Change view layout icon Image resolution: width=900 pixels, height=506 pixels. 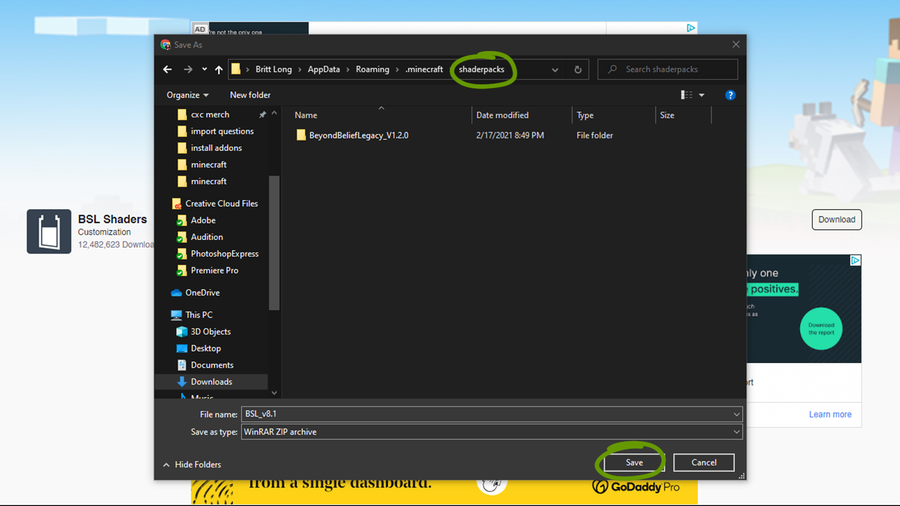[687, 95]
